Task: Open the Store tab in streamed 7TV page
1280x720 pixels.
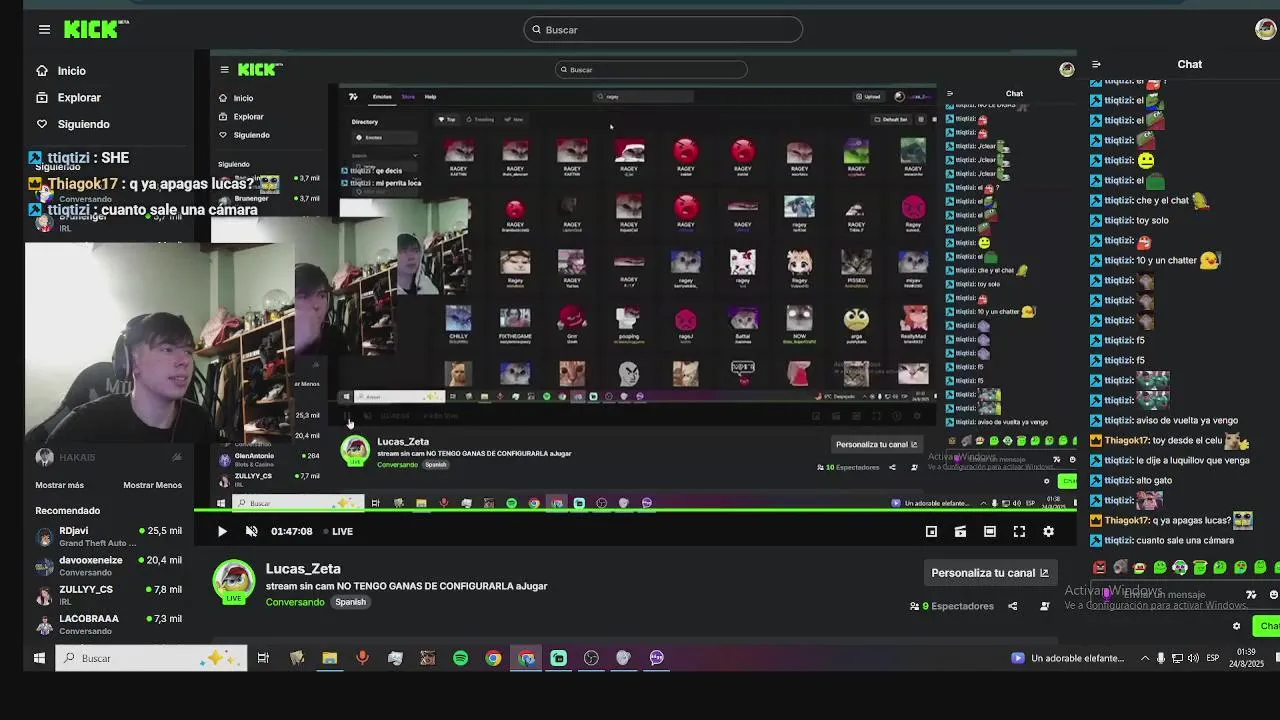Action: click(408, 97)
